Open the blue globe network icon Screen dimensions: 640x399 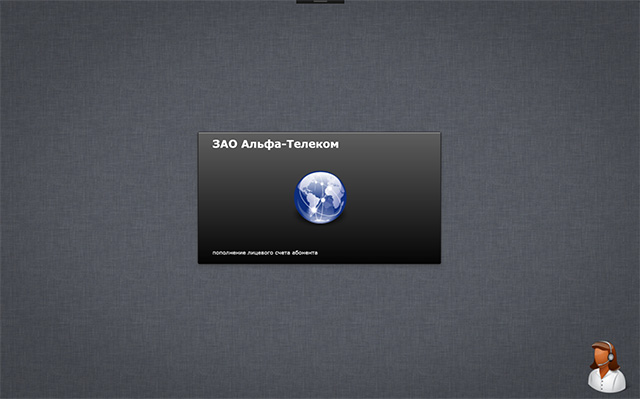click(x=320, y=197)
